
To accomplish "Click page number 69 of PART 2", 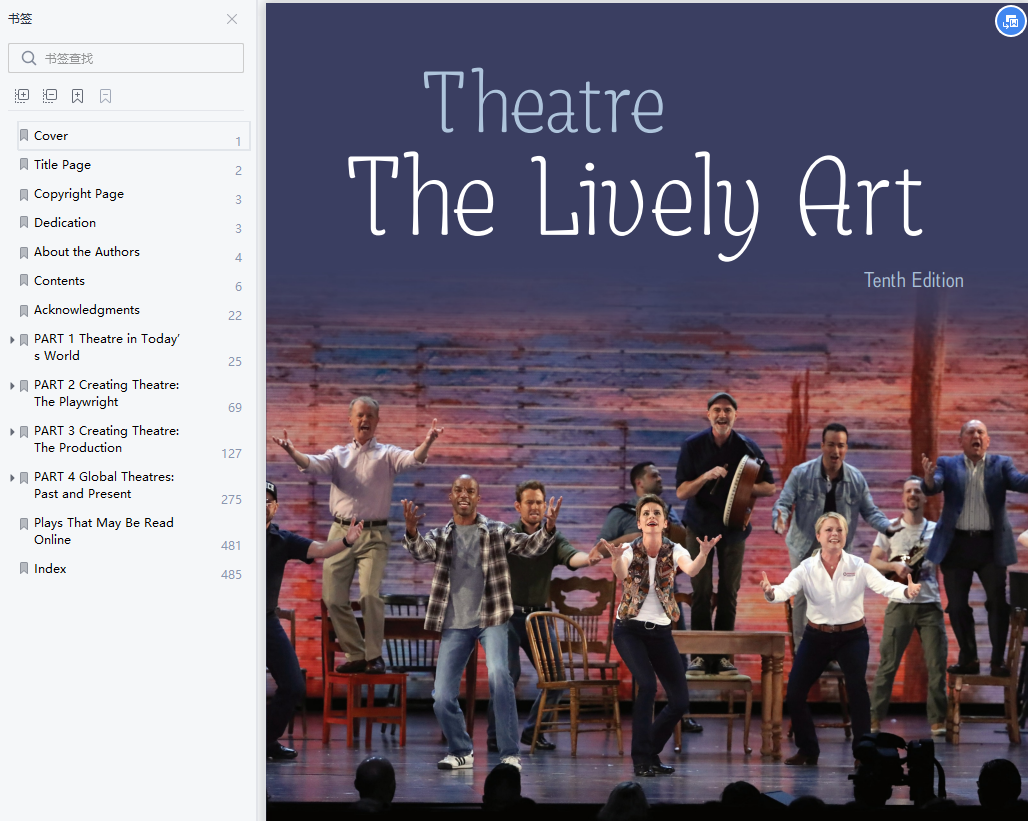I will click(235, 408).
